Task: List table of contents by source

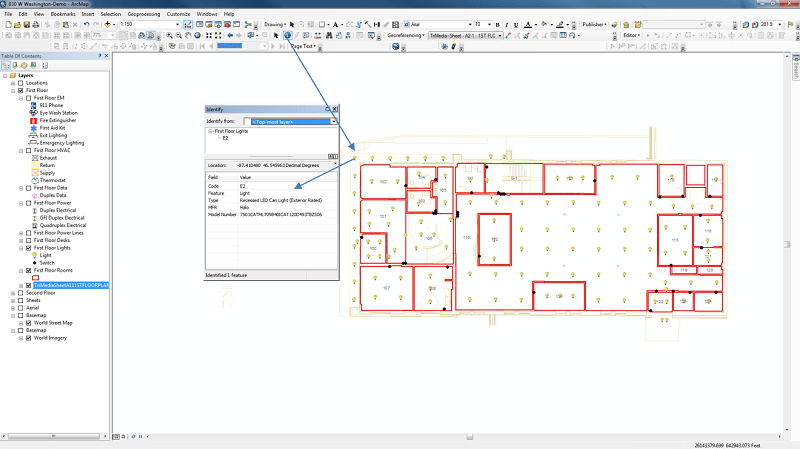Action: pos(15,65)
